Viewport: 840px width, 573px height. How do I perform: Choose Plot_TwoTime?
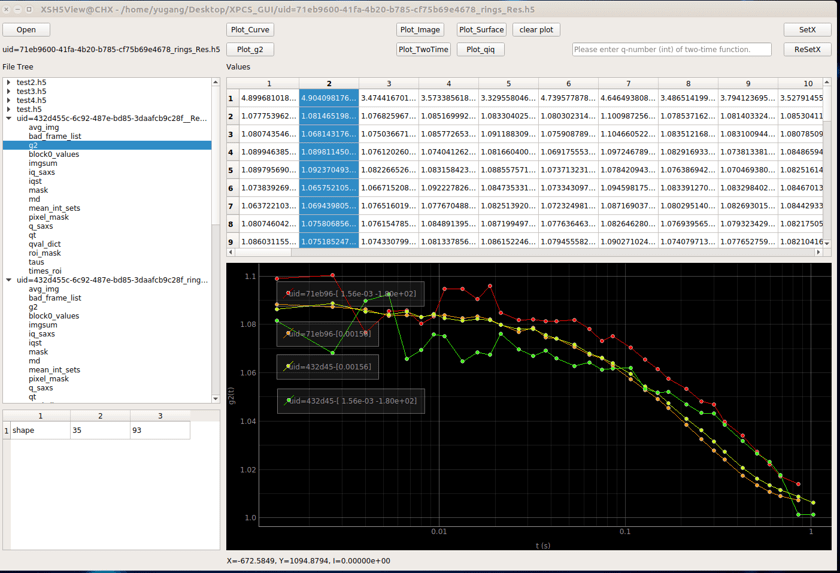423,49
